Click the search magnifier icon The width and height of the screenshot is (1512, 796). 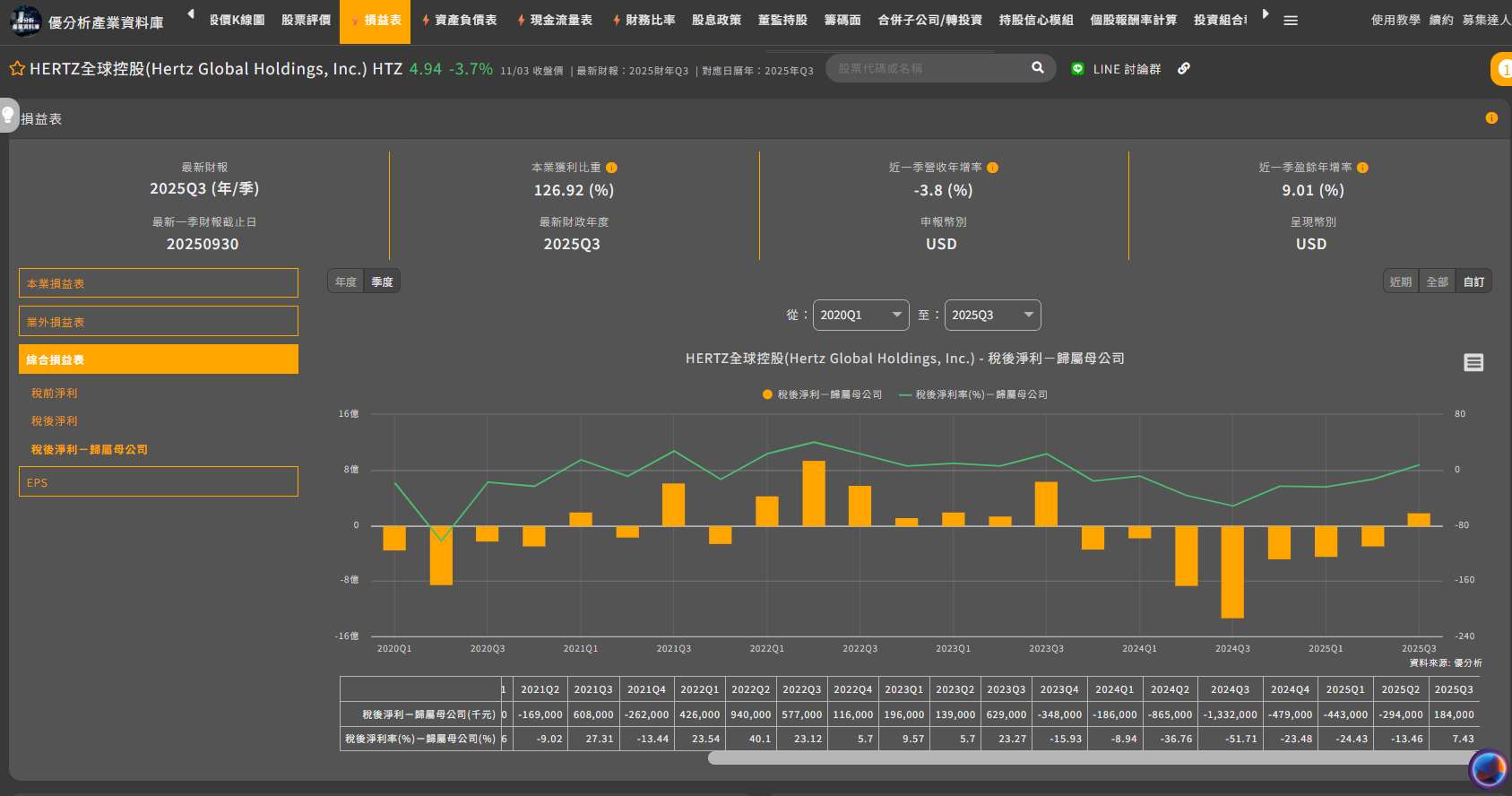click(x=1037, y=68)
